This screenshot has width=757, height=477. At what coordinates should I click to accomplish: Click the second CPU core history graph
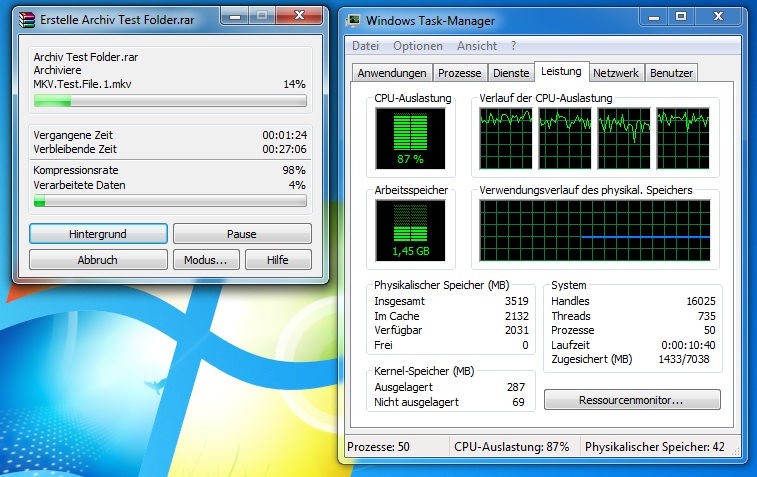click(x=565, y=139)
